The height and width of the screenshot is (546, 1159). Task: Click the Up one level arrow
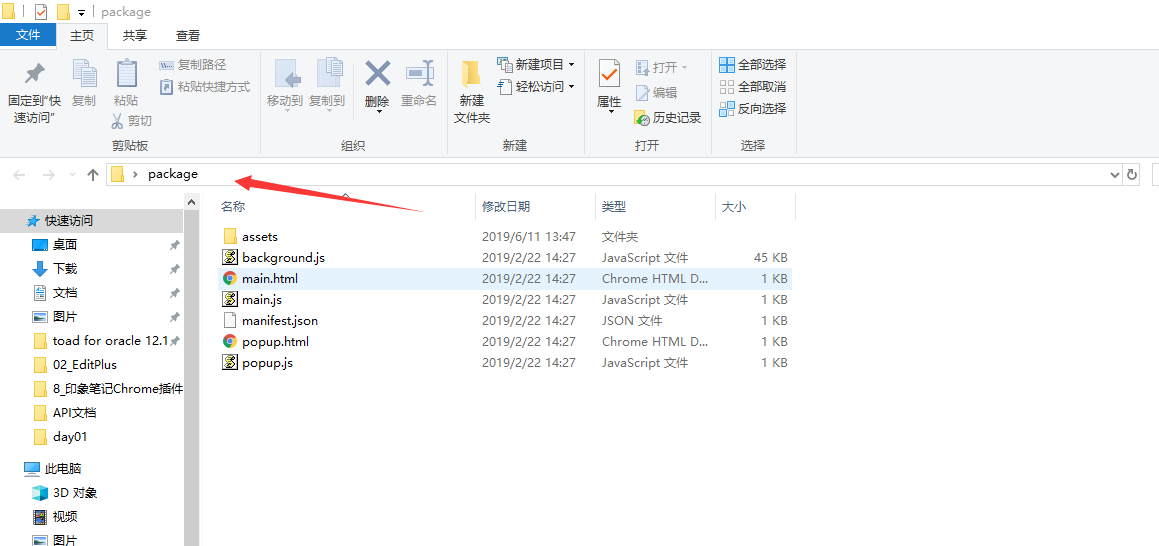pyautogui.click(x=92, y=175)
